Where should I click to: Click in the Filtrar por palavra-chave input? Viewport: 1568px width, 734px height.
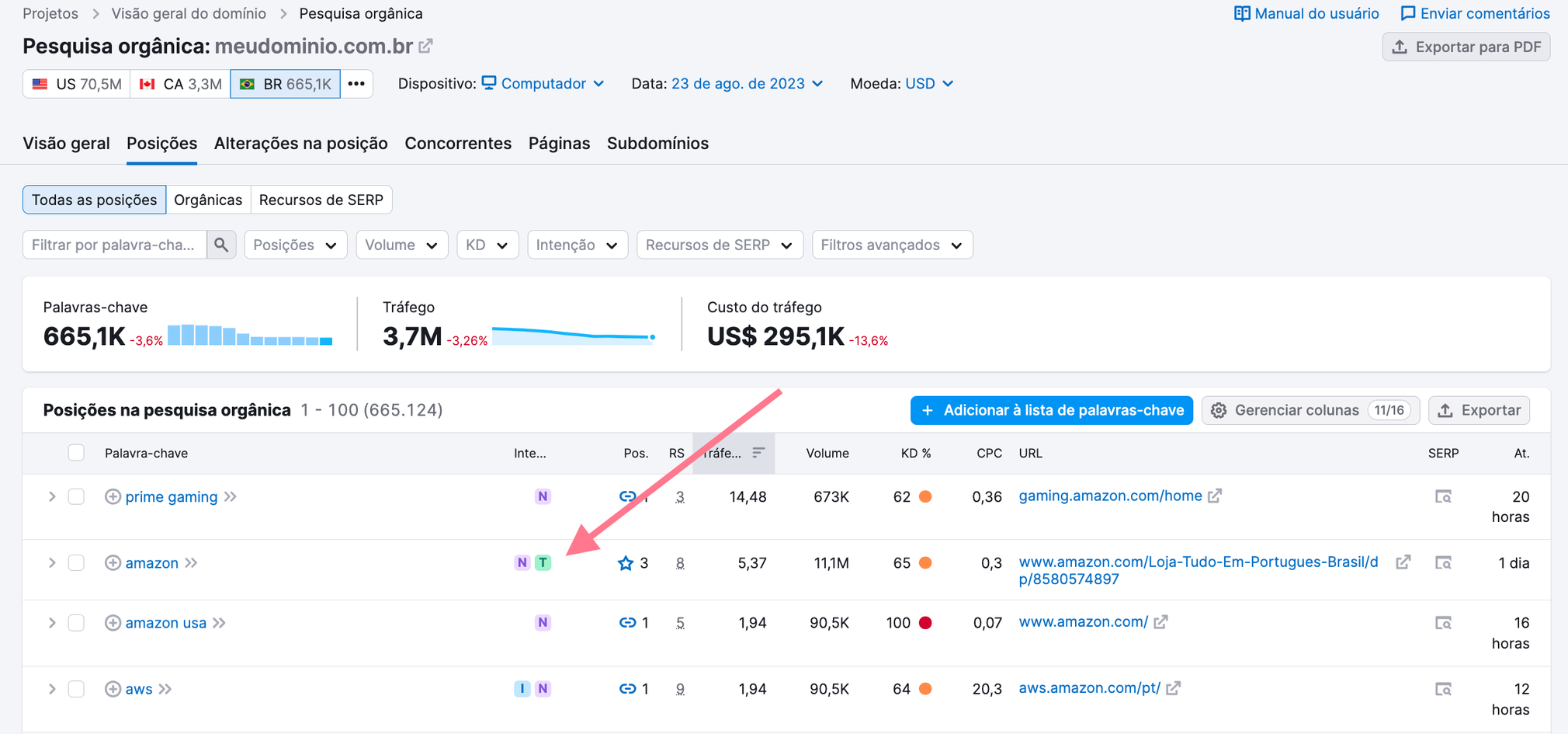(x=115, y=245)
